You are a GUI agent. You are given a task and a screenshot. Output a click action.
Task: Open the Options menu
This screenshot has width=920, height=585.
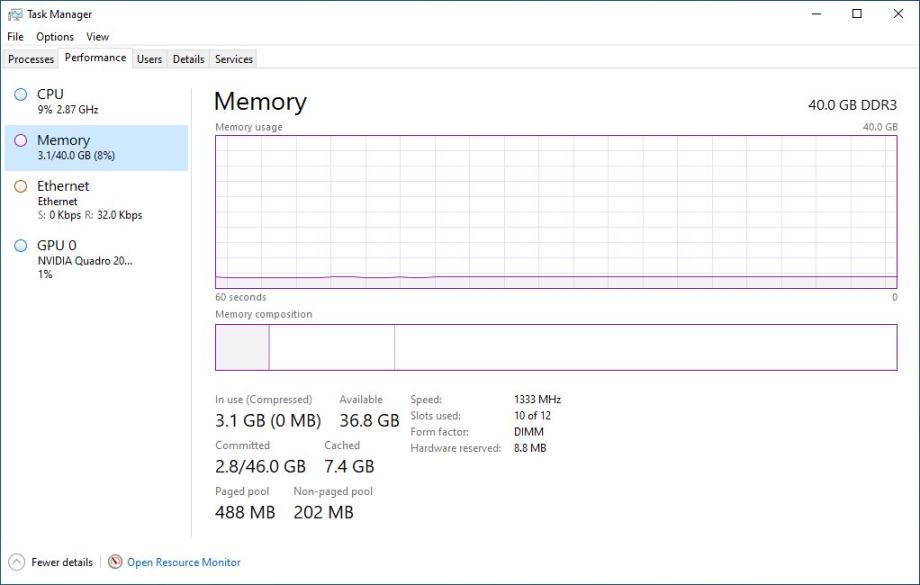point(55,37)
